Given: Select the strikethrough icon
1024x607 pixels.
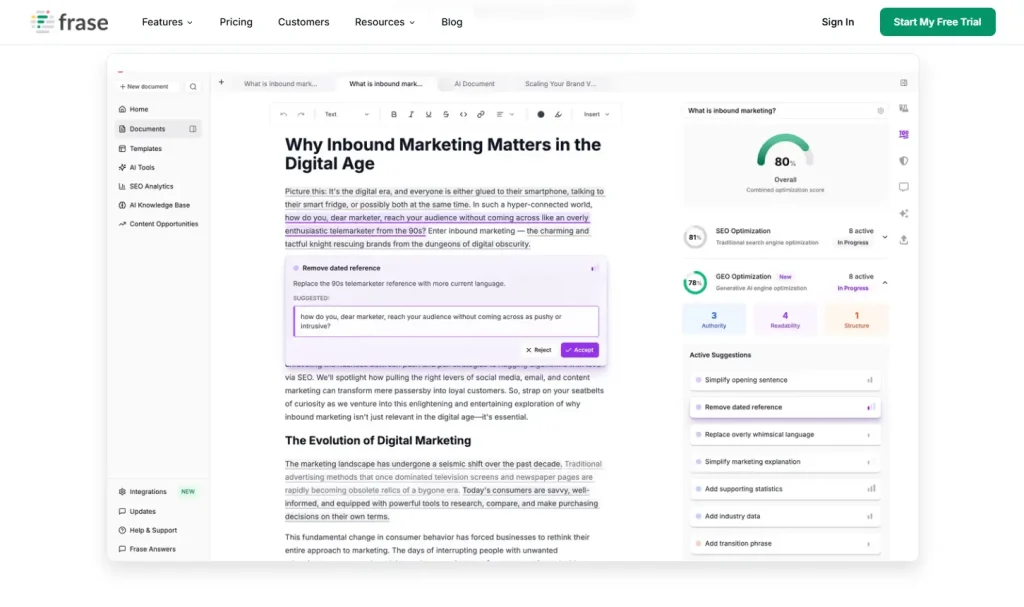Looking at the screenshot, I should (x=445, y=114).
